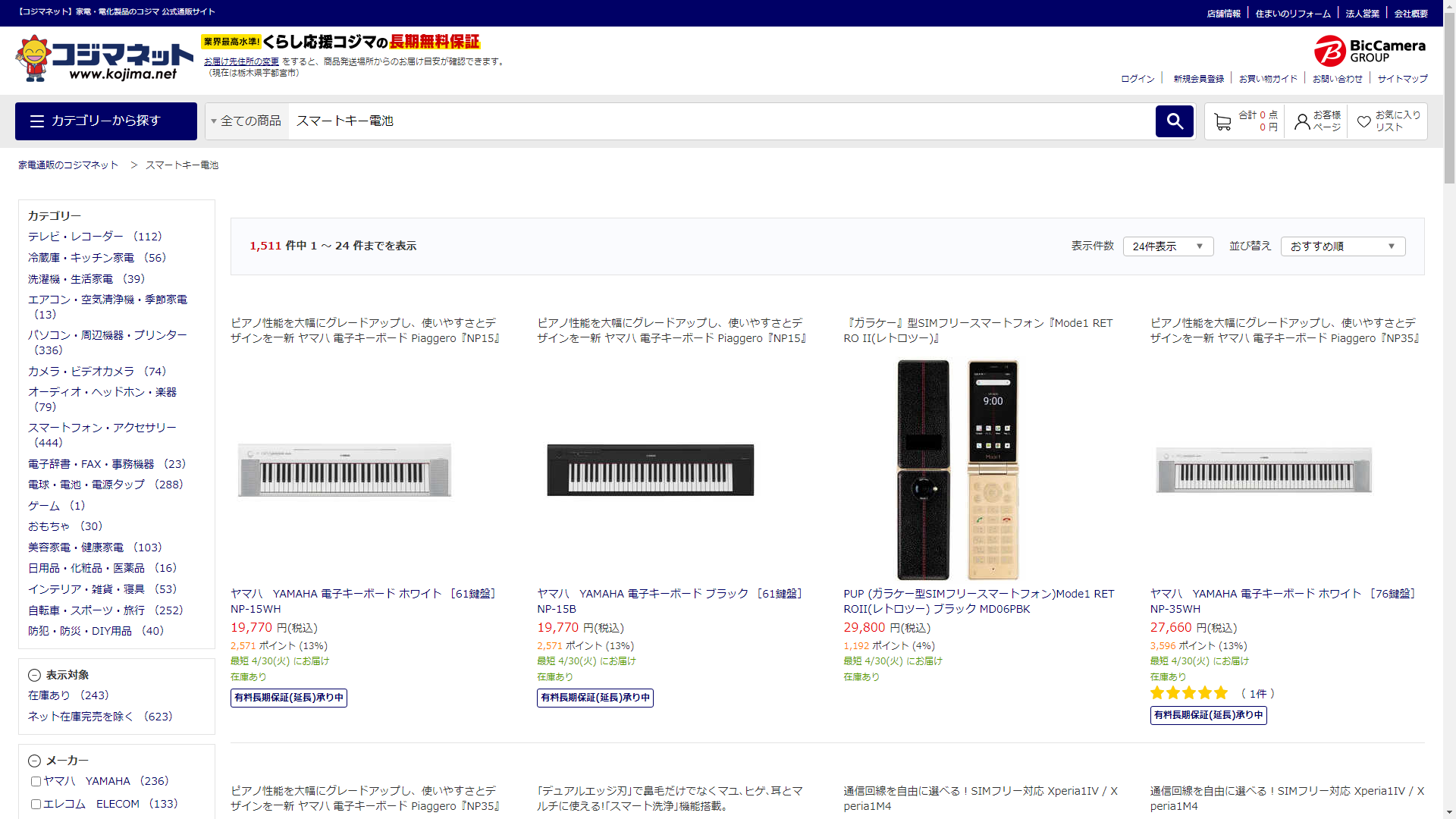Click the BicCamera Group logo

coord(1370,51)
